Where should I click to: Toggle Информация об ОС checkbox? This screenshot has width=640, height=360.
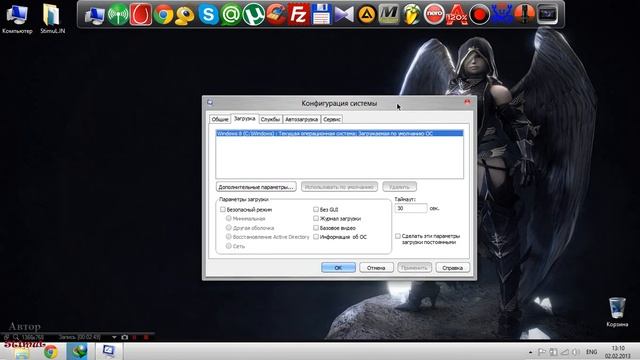(x=316, y=237)
